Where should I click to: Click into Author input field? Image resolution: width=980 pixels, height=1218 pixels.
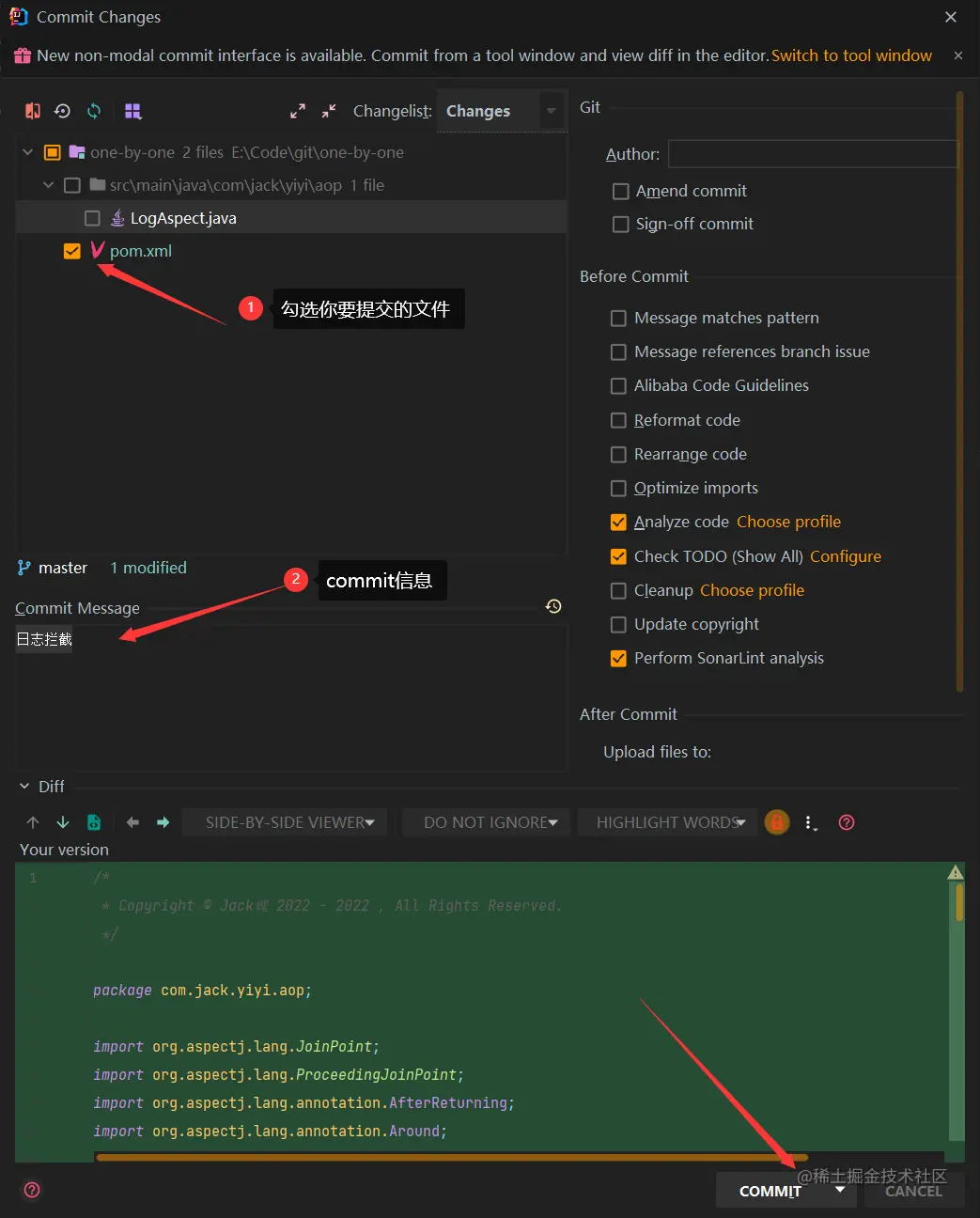(x=813, y=154)
